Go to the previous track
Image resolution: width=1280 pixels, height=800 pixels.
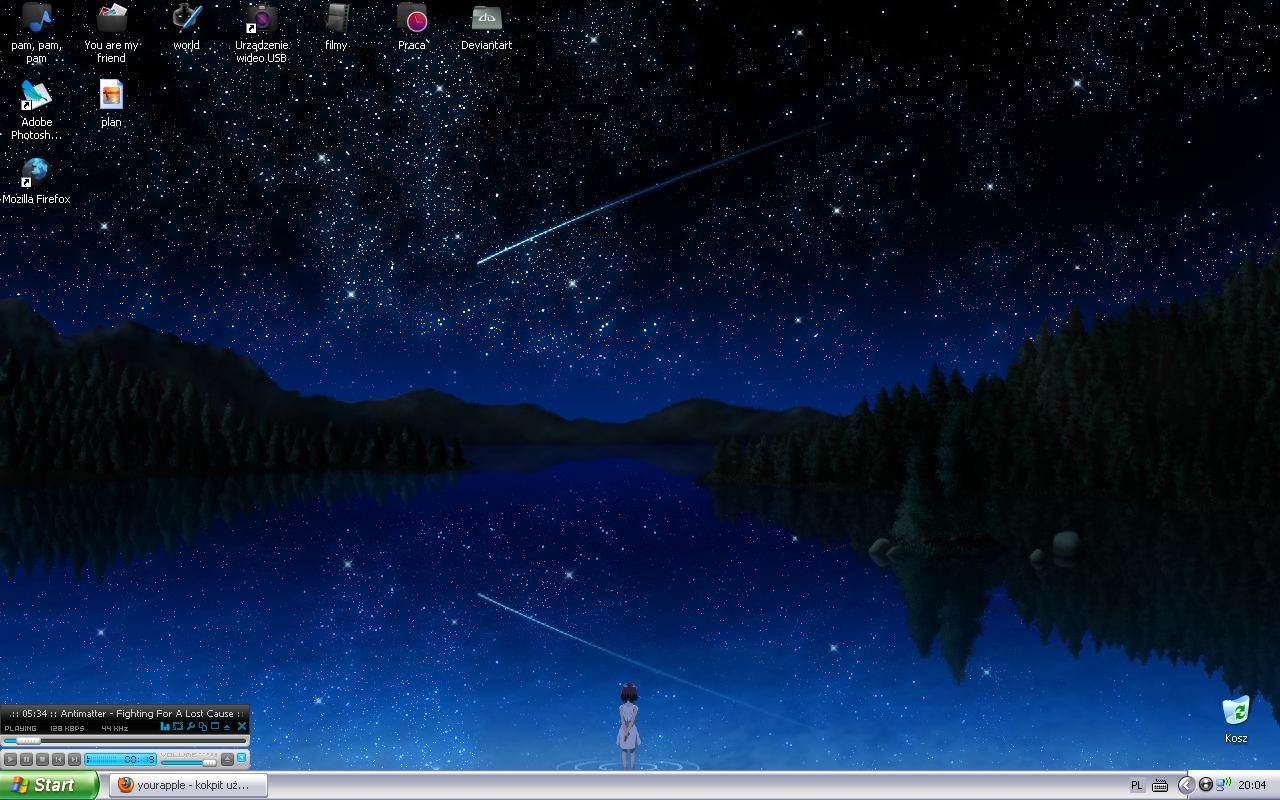click(58, 760)
